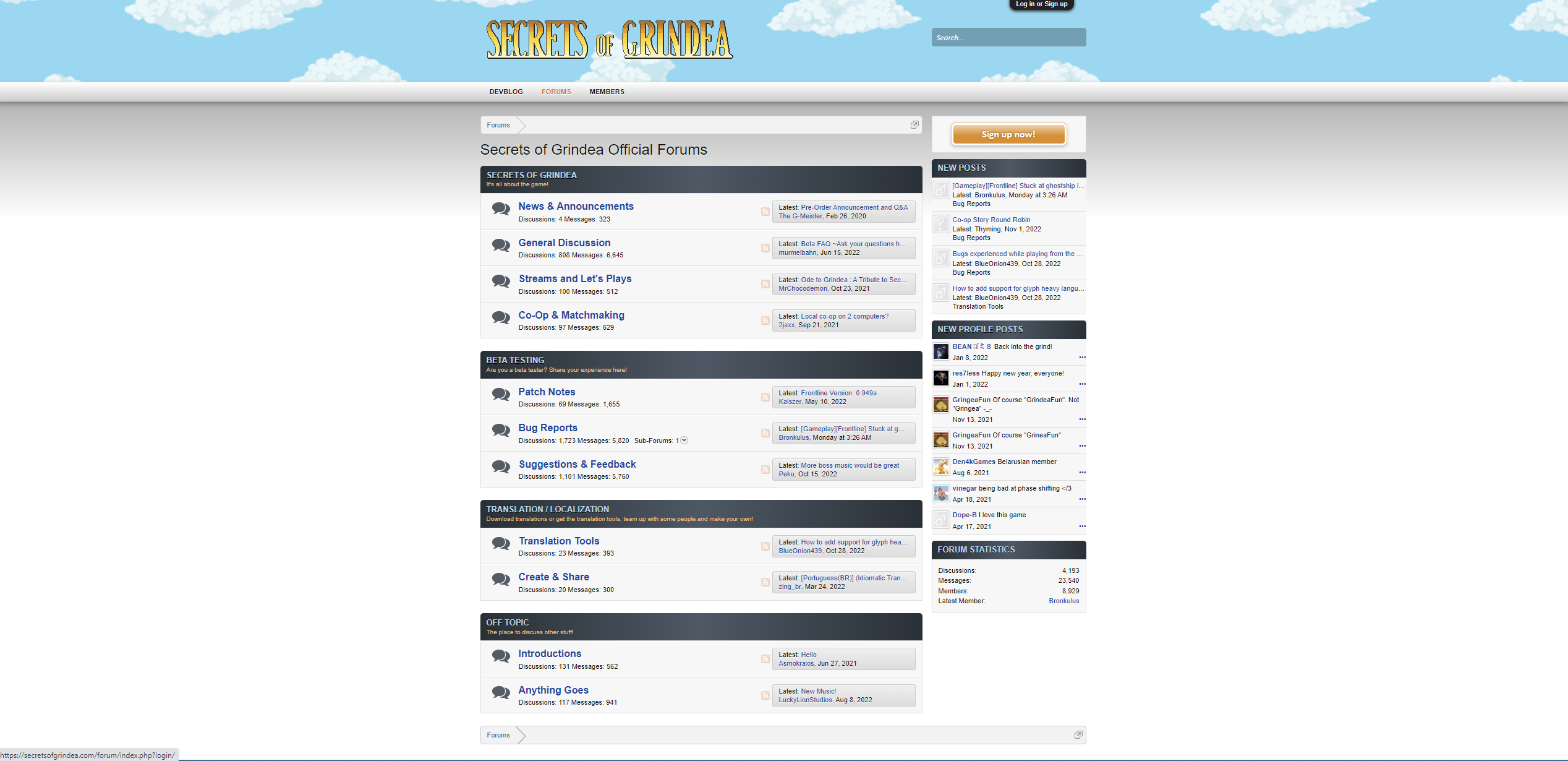Image resolution: width=1568 pixels, height=761 pixels.
Task: Open options dots on res7less profile post
Action: pos(1082,384)
